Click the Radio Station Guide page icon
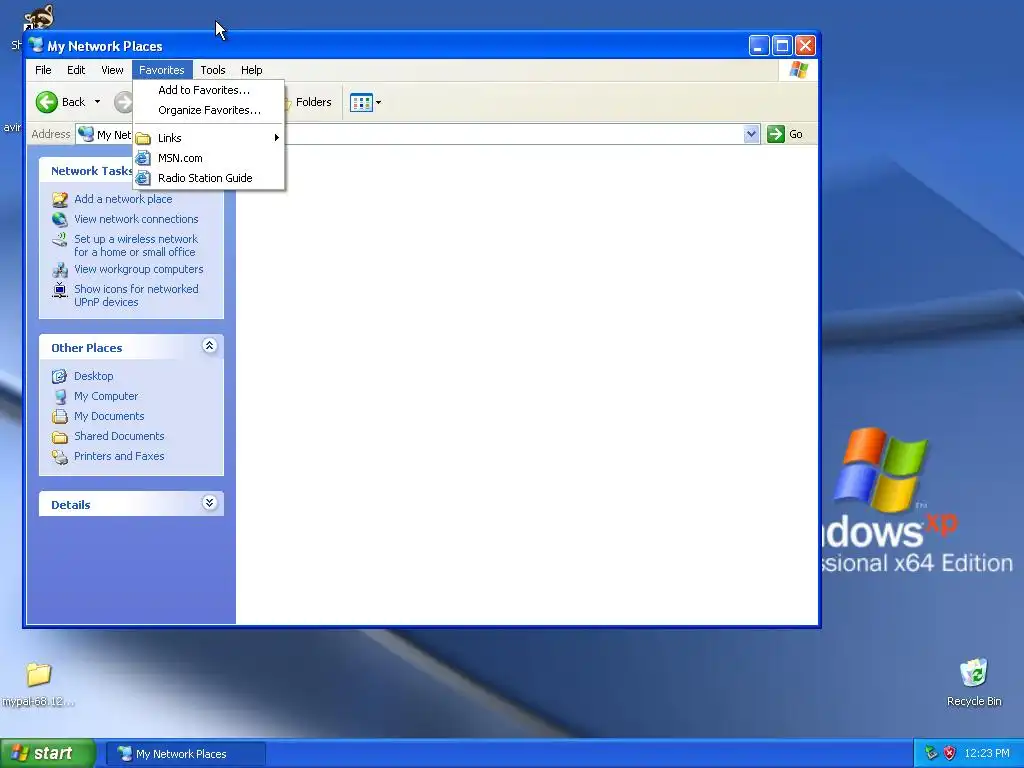Image resolution: width=1024 pixels, height=768 pixels. (x=143, y=178)
